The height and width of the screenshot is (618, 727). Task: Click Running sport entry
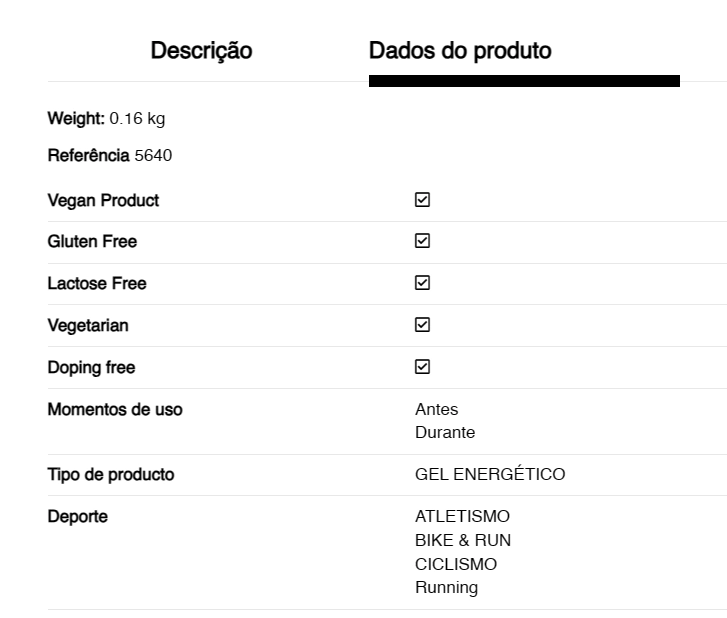(x=446, y=587)
